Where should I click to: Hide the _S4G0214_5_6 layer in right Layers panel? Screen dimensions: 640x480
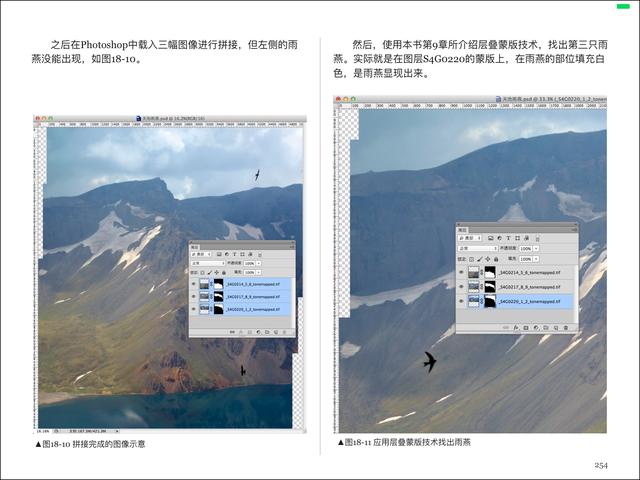pos(461,271)
